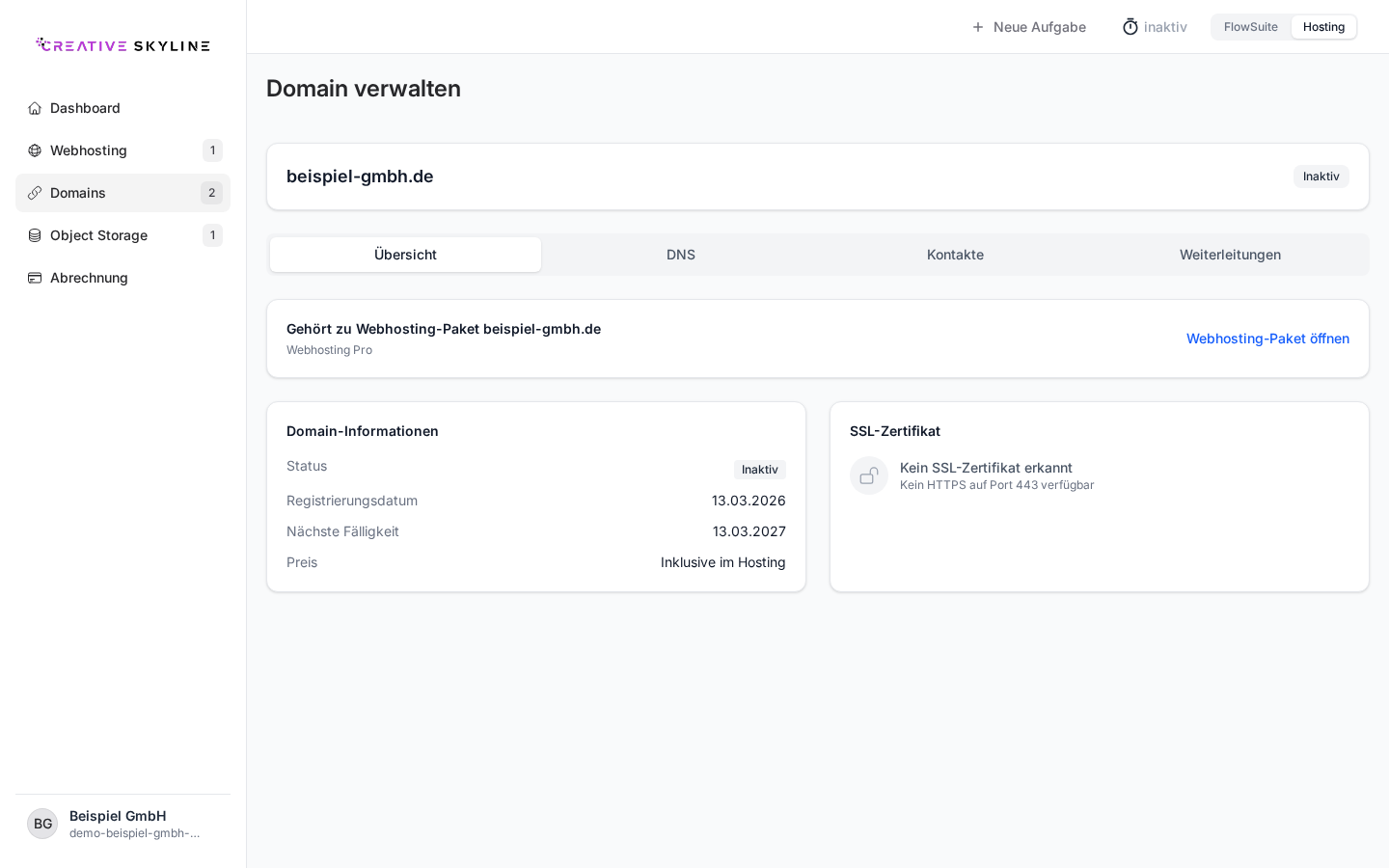Viewport: 1389px width, 868px height.
Task: Click the Webhosting globe icon
Action: [35, 150]
